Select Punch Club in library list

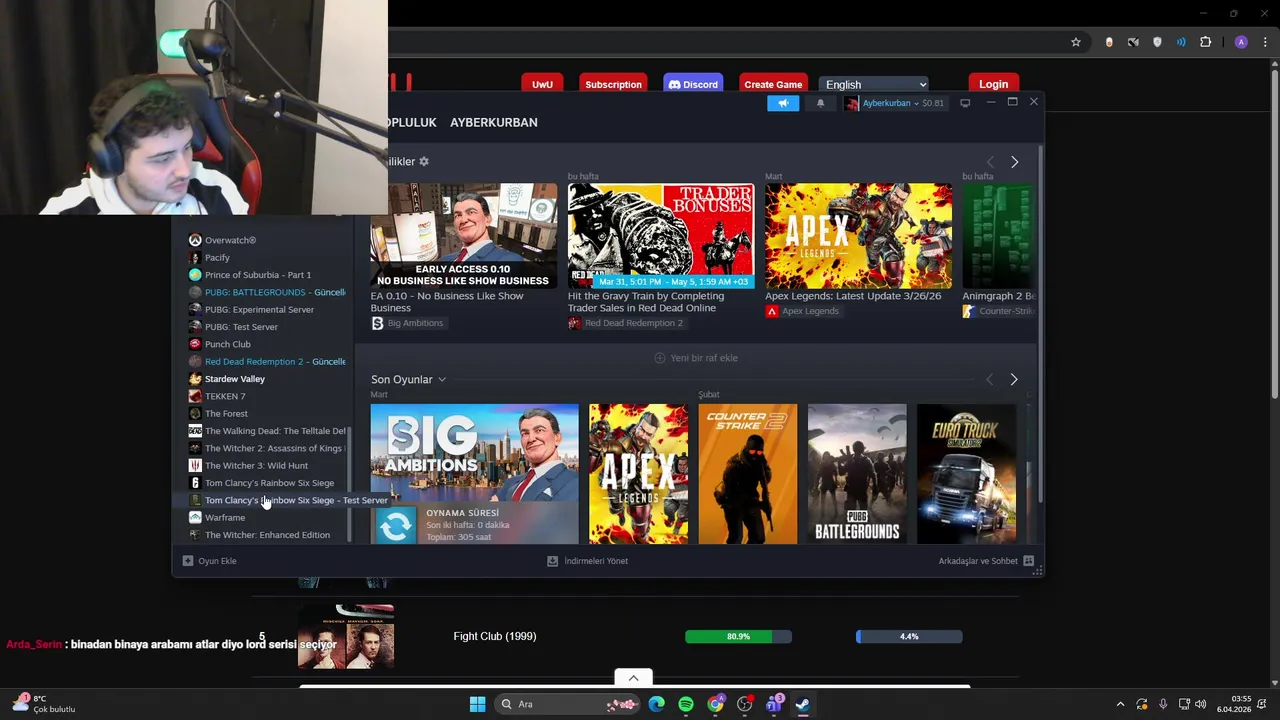(228, 344)
